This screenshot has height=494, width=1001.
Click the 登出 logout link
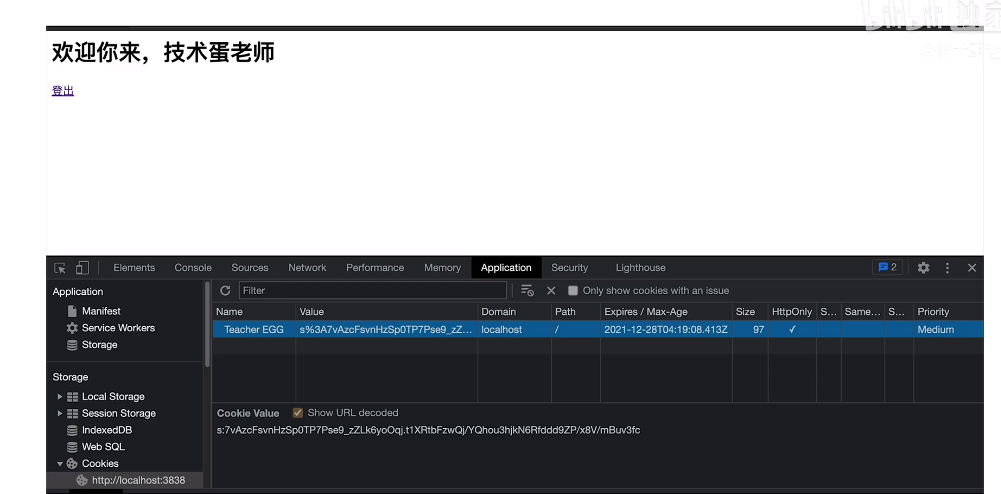63,91
